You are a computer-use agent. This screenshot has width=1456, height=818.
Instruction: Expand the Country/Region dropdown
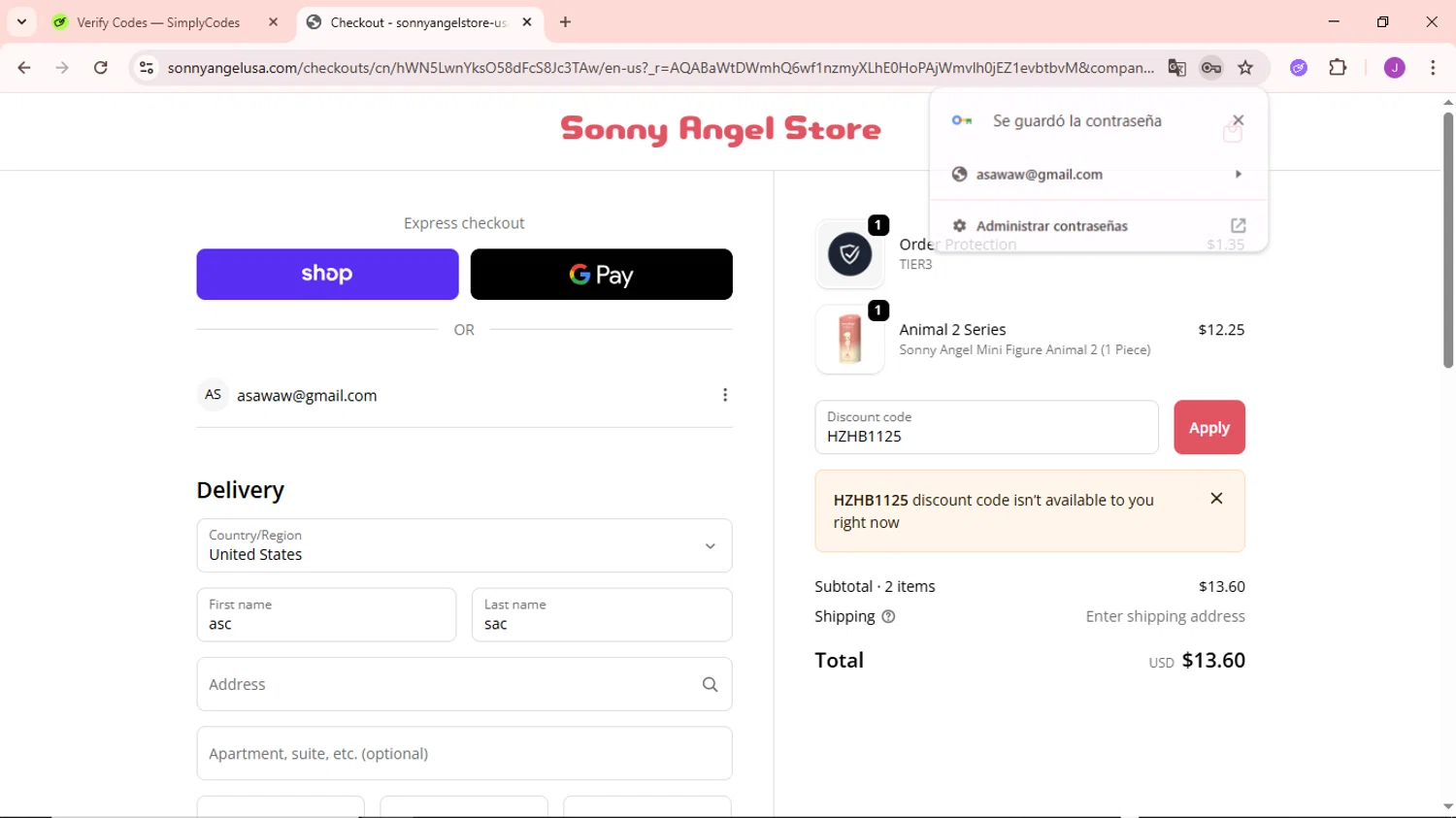coord(464,545)
